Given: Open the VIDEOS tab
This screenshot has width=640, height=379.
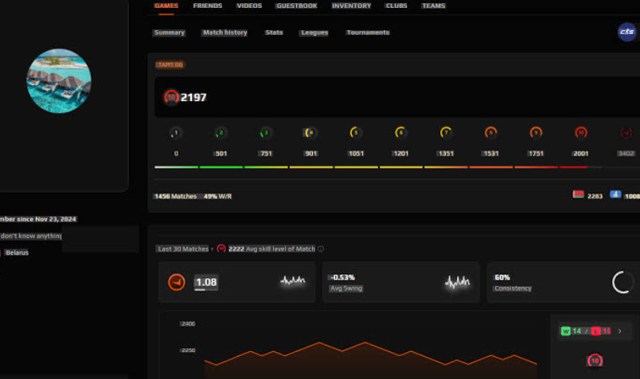Looking at the screenshot, I should click(x=249, y=6).
